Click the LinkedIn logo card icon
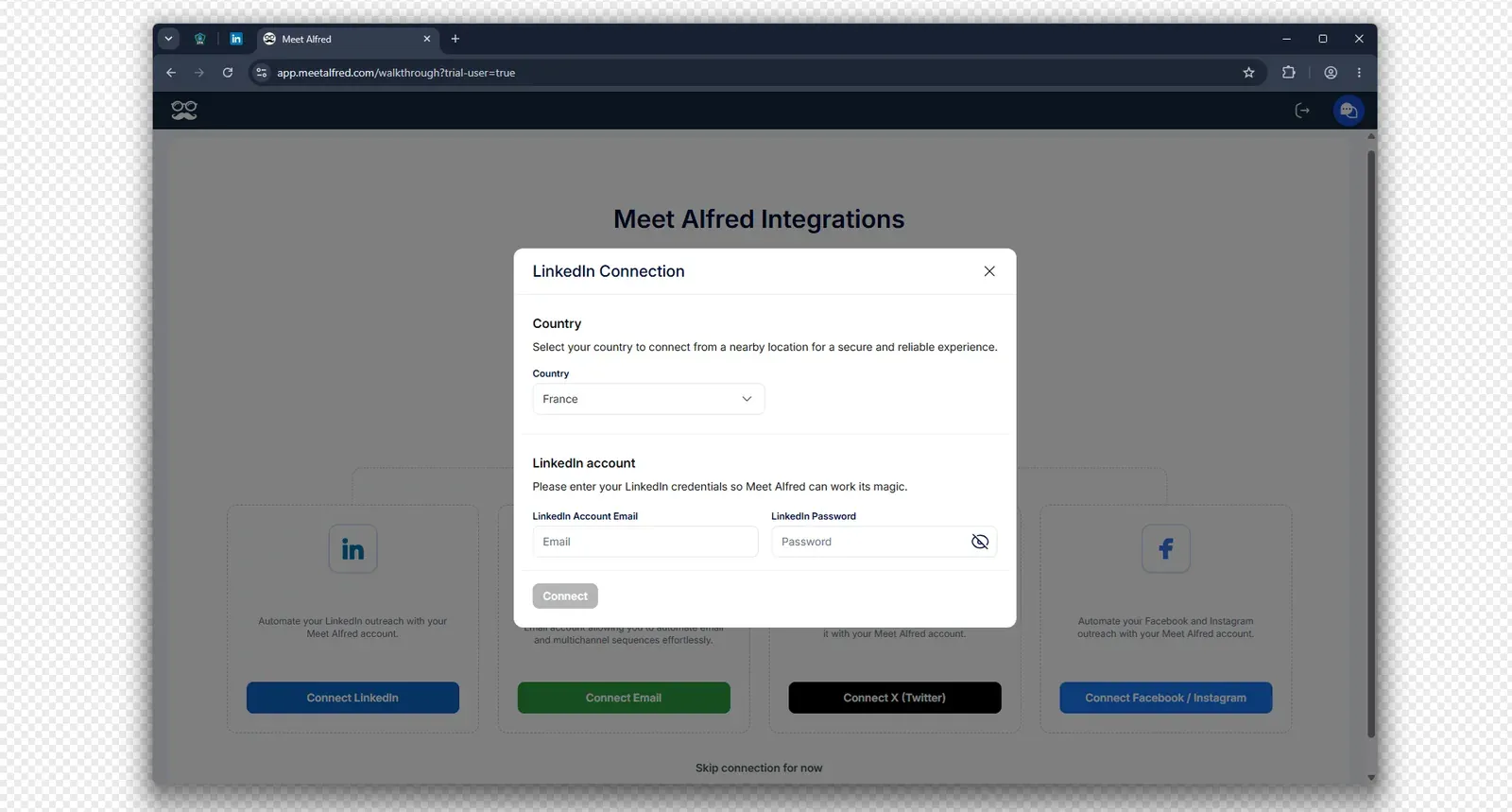The image size is (1512, 812). (353, 549)
